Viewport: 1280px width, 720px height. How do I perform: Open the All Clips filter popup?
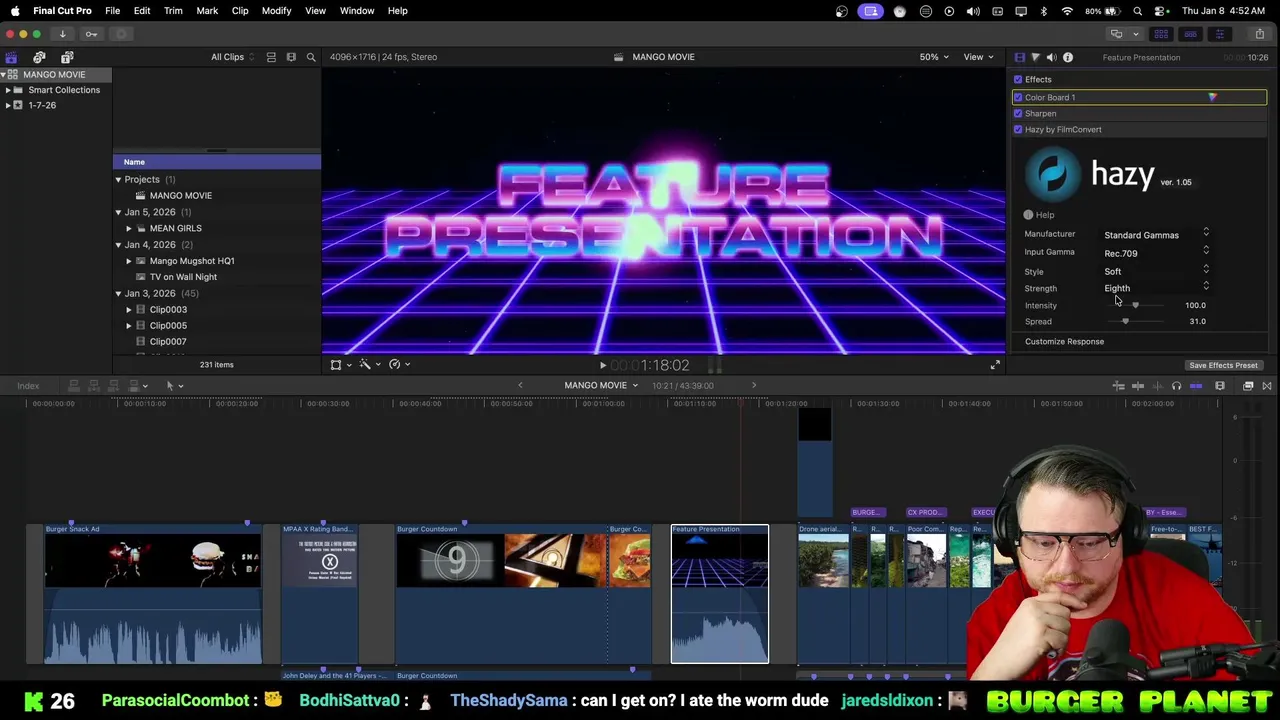click(x=232, y=57)
